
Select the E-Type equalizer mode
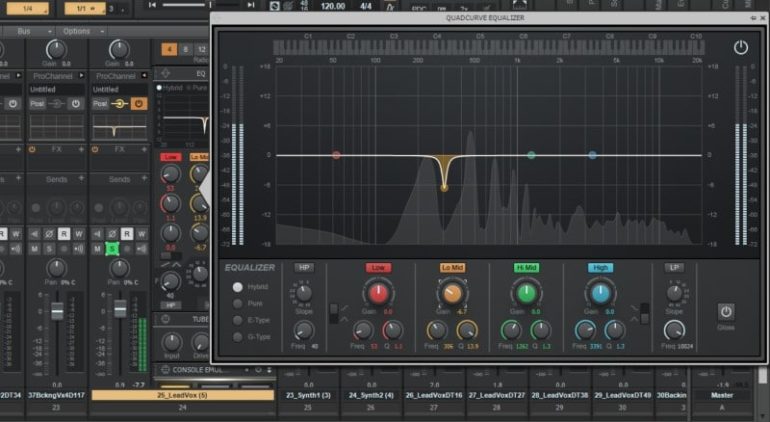pos(237,320)
